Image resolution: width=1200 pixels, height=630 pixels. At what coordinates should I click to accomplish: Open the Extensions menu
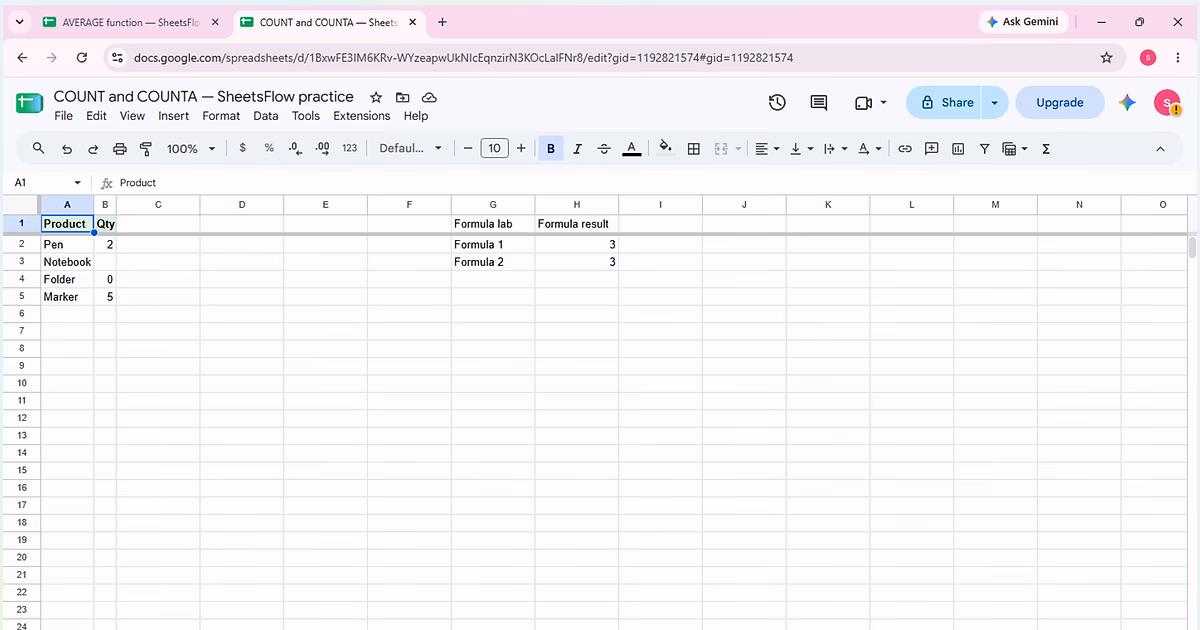coord(362,116)
